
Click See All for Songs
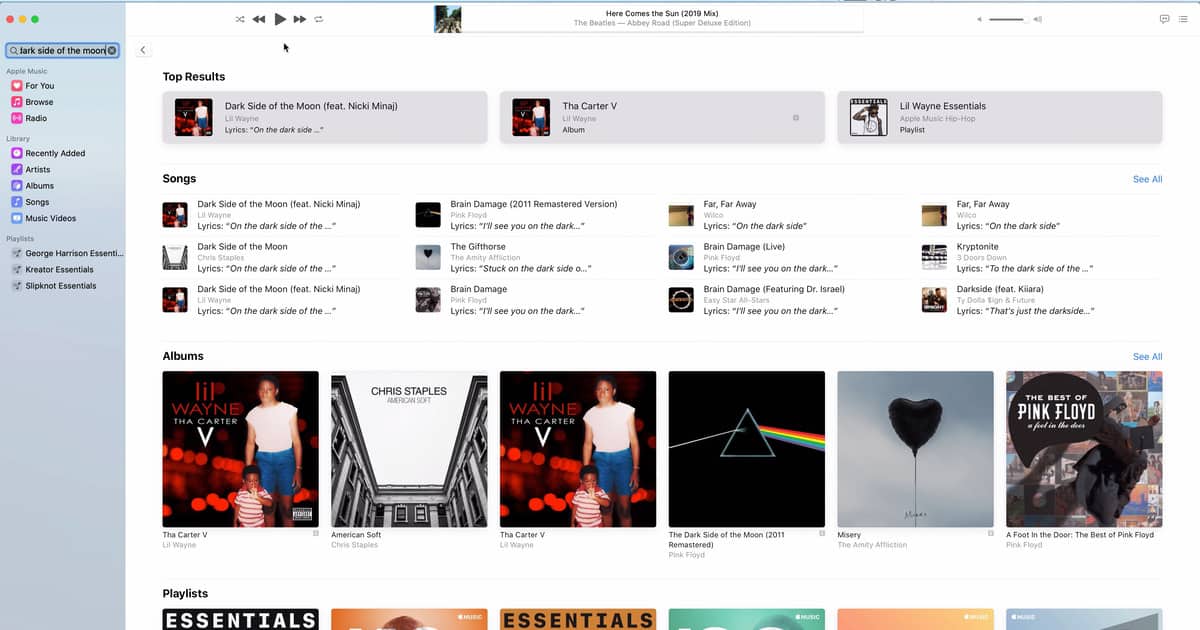point(1147,179)
